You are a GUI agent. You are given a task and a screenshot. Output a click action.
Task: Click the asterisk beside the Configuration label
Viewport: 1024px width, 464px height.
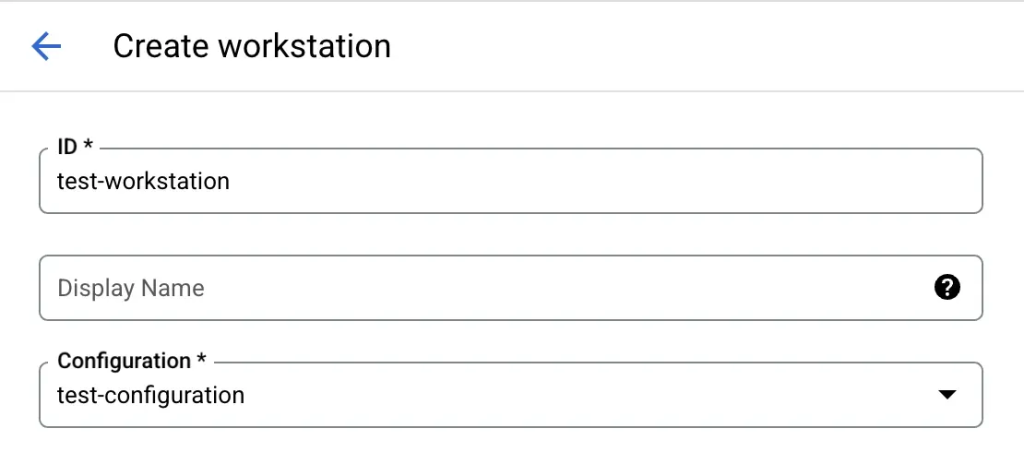click(x=202, y=360)
